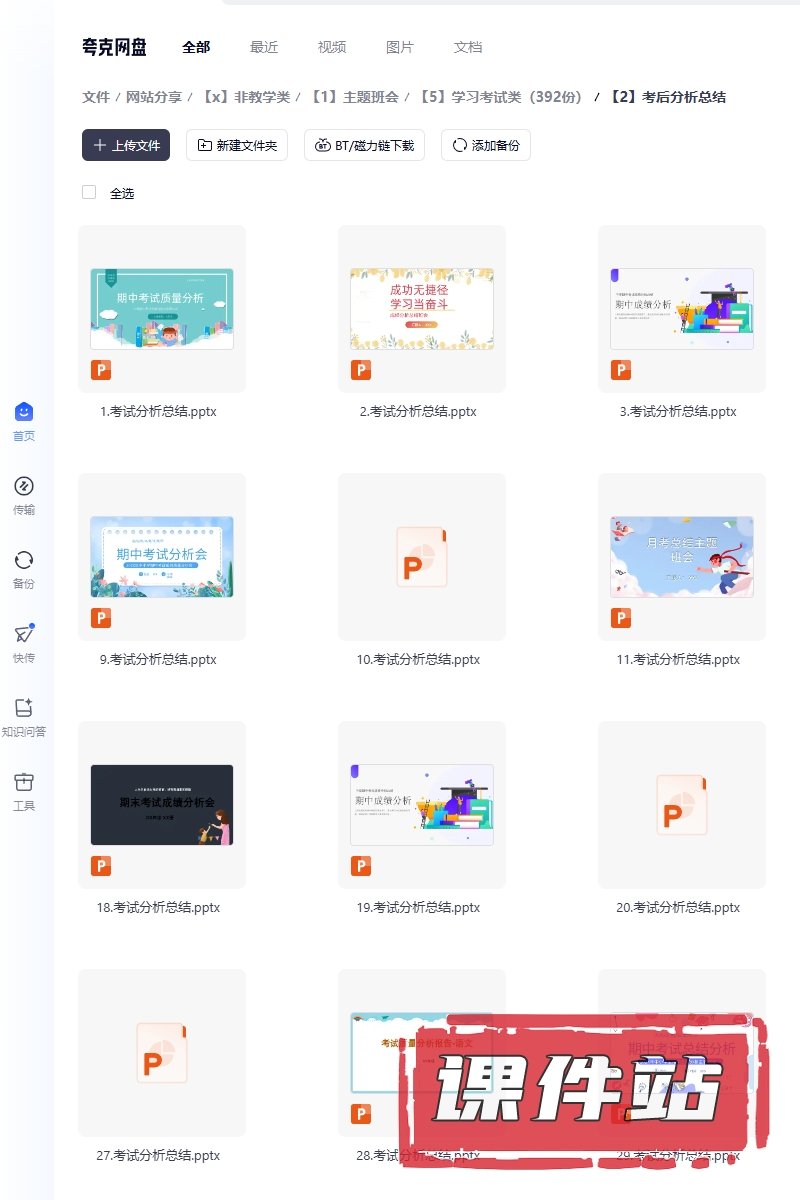This screenshot has width=800, height=1200.
Task: Toggle the 全选 select-all checkbox
Action: 89,192
